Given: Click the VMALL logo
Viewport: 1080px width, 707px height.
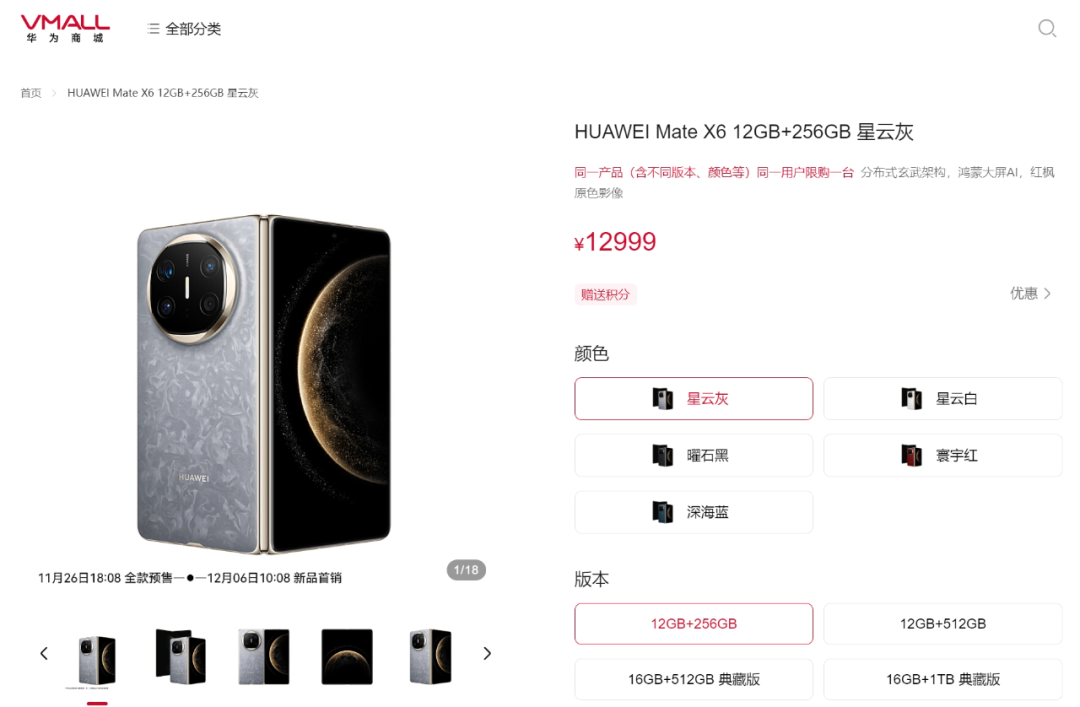Looking at the screenshot, I should point(65,28).
